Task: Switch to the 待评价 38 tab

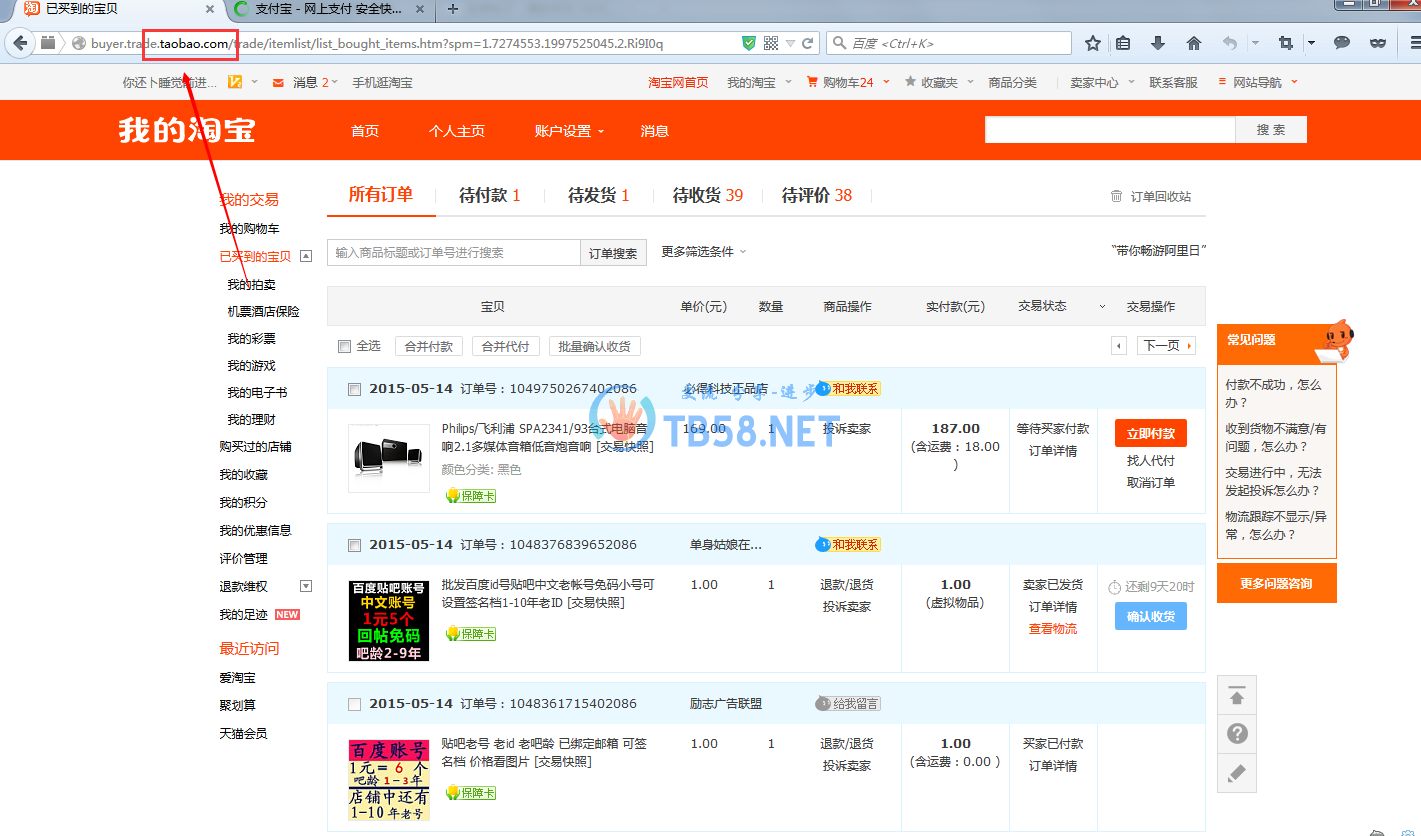Action: coord(817,195)
